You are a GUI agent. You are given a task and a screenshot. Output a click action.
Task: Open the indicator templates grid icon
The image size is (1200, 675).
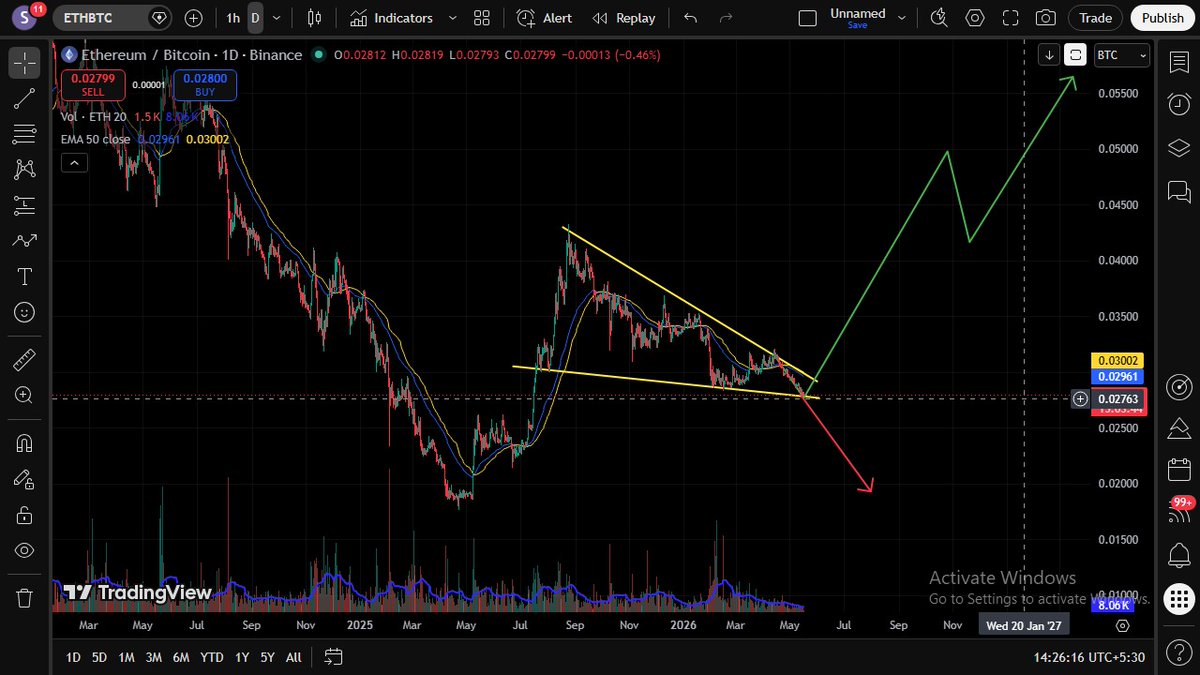pos(482,18)
